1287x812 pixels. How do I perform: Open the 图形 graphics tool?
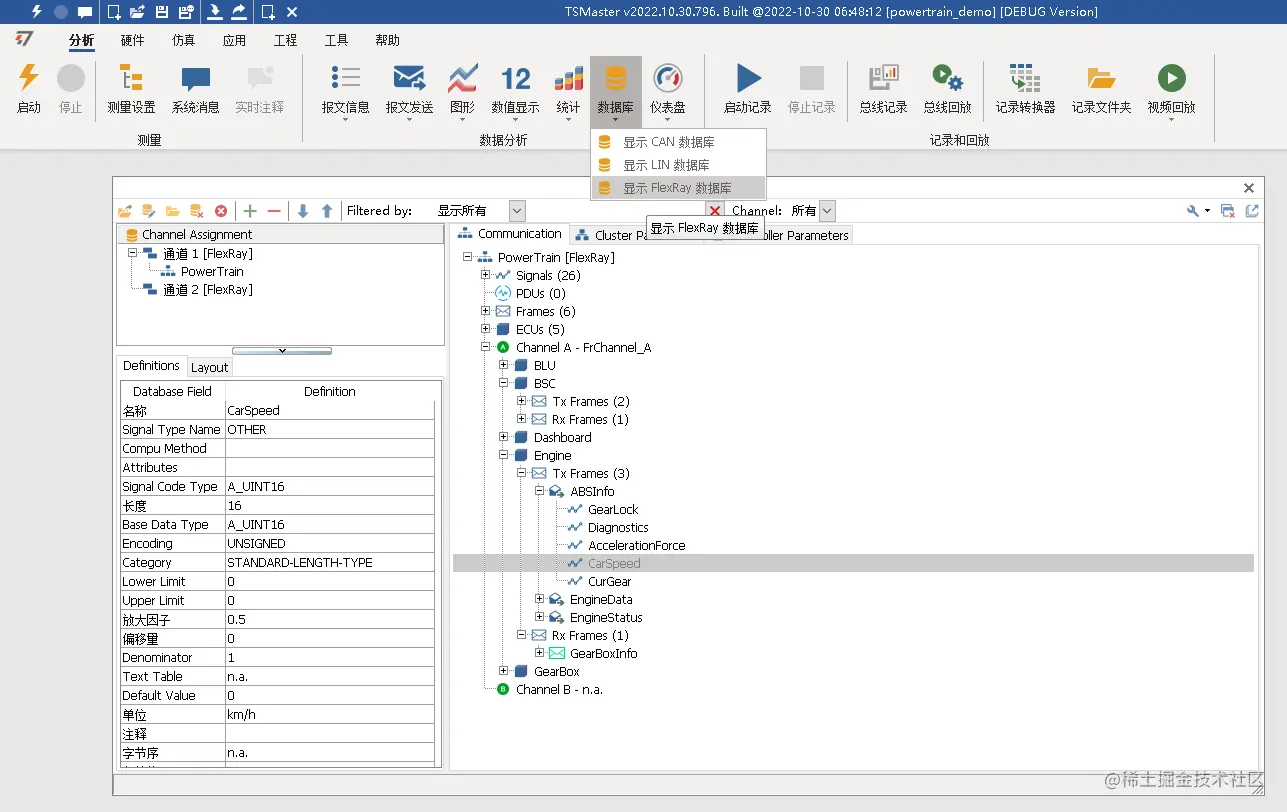pyautogui.click(x=462, y=89)
